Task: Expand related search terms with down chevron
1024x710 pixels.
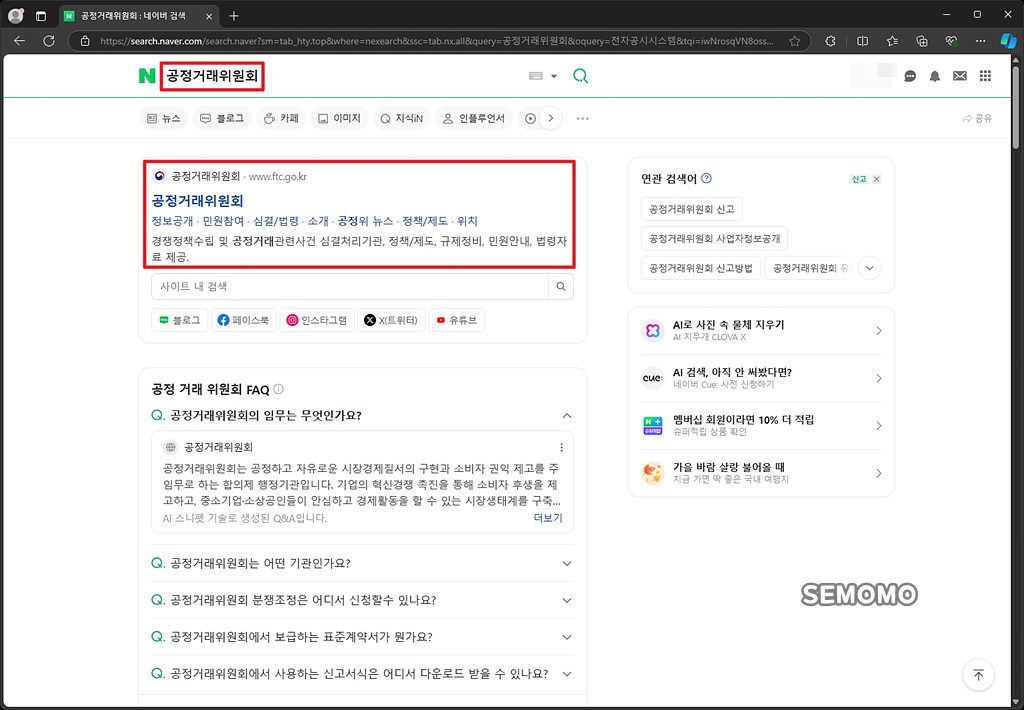Action: tap(869, 268)
